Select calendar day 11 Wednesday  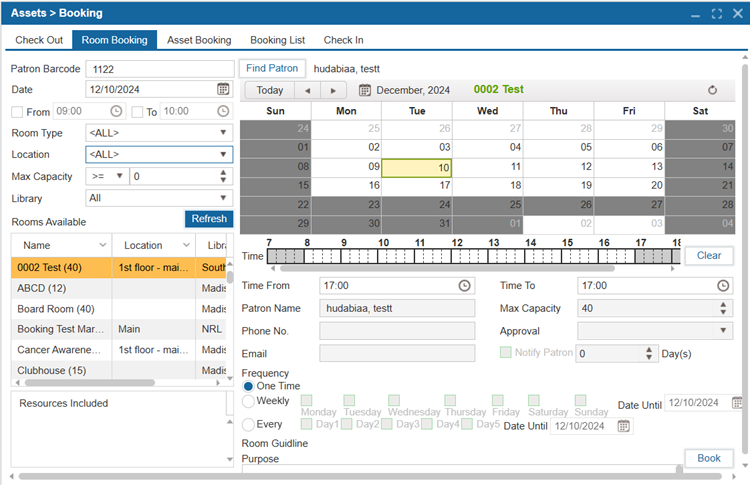(487, 167)
